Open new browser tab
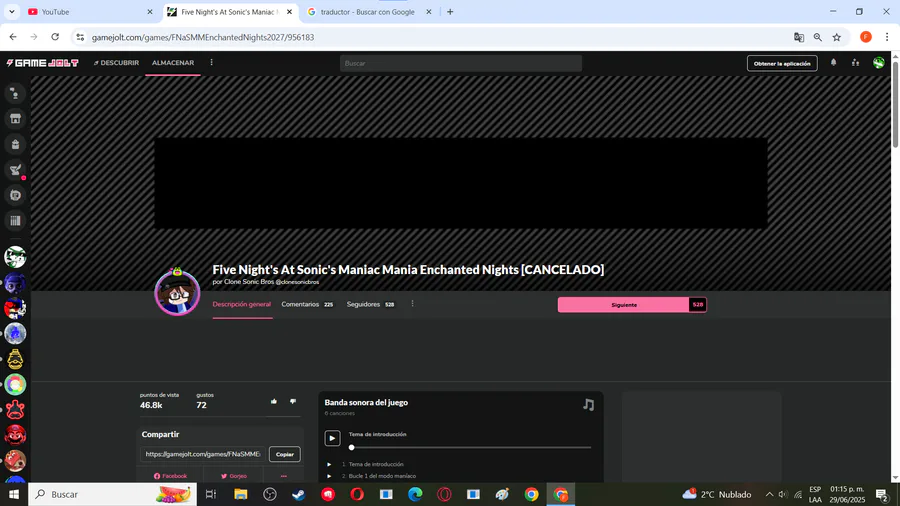Viewport: 900px width, 506px height. (450, 11)
